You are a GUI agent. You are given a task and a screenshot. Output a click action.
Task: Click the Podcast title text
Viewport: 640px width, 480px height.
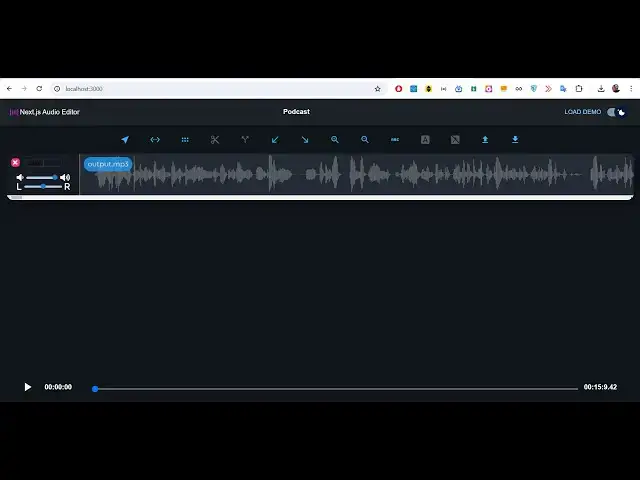pos(296,111)
